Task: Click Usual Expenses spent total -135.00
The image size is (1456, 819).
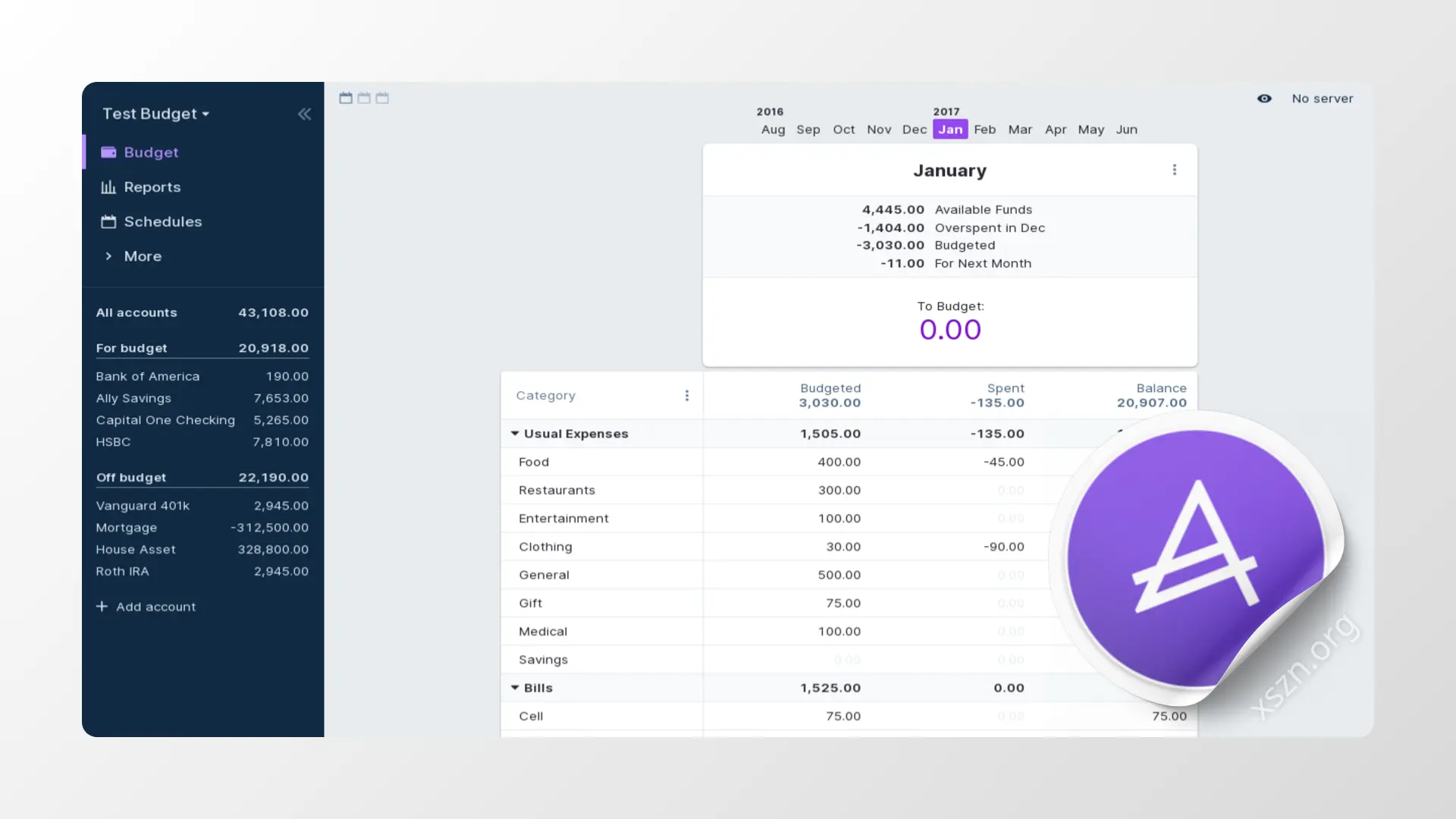Action: (x=997, y=434)
